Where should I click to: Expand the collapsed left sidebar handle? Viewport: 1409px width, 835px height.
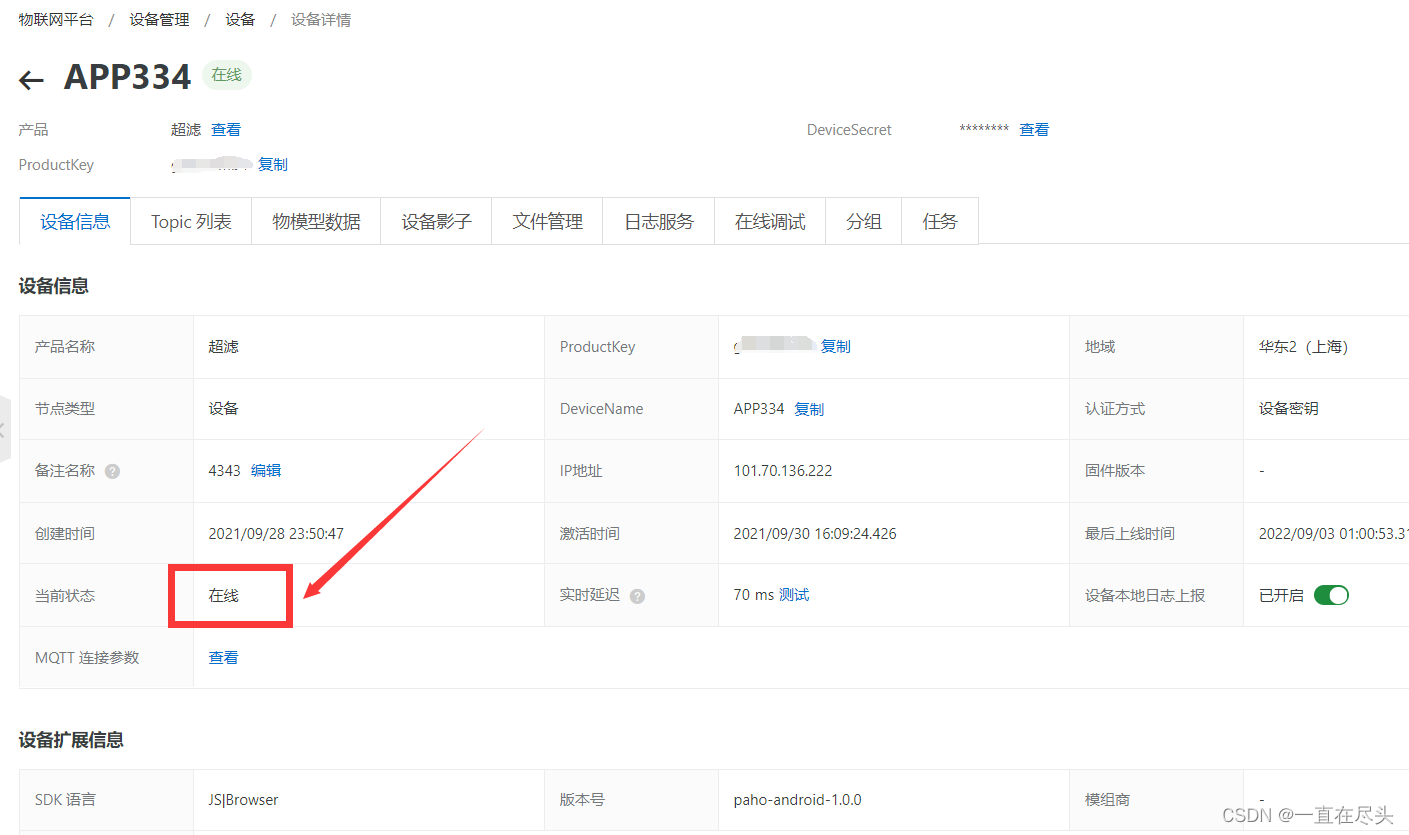[x=4, y=431]
